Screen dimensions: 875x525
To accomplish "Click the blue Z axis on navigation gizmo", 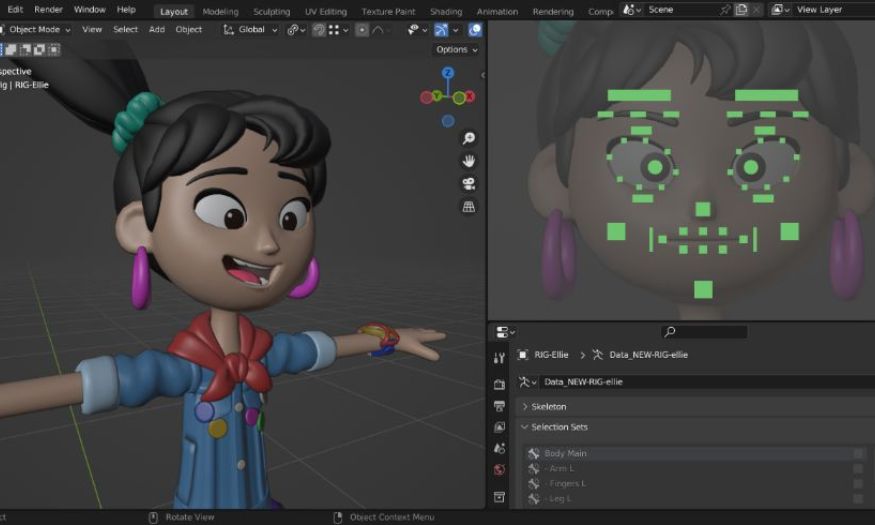I will tap(447, 73).
